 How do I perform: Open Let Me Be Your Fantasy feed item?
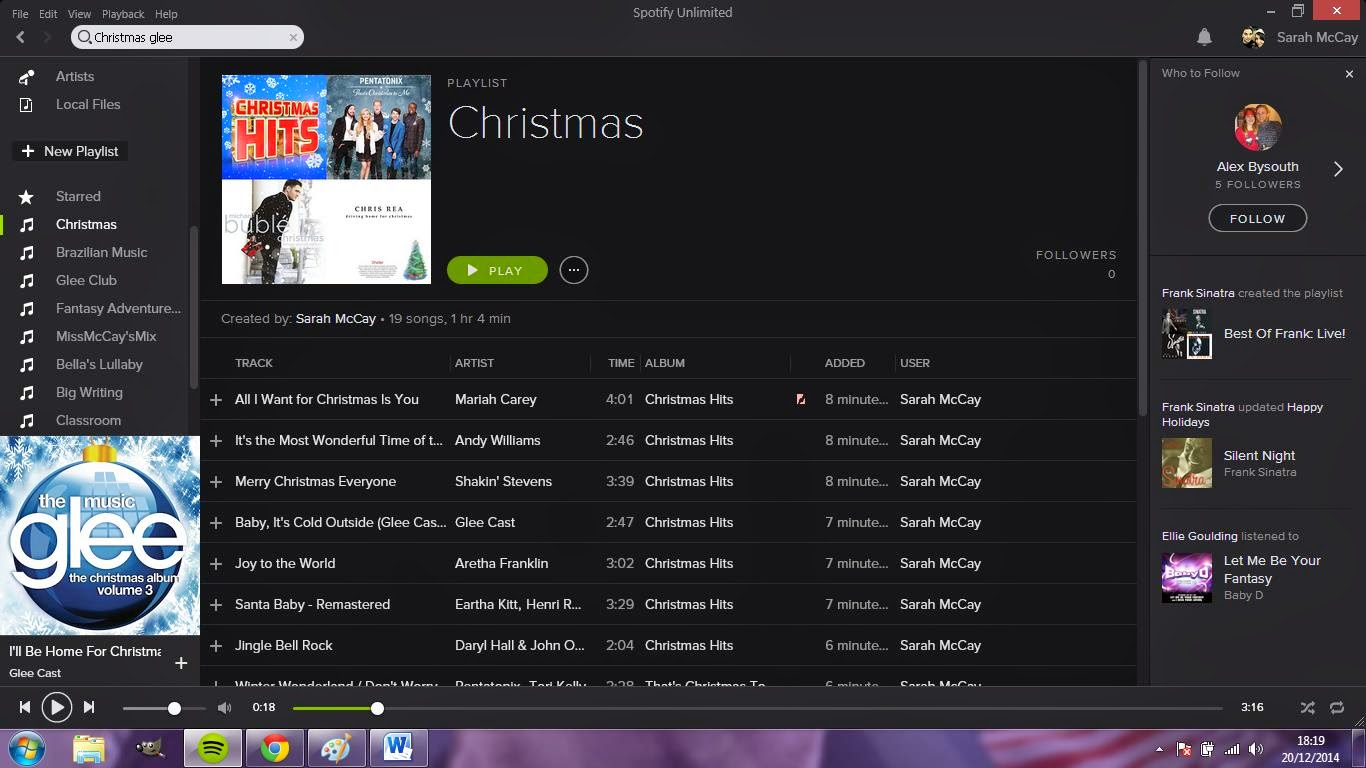pos(1272,569)
